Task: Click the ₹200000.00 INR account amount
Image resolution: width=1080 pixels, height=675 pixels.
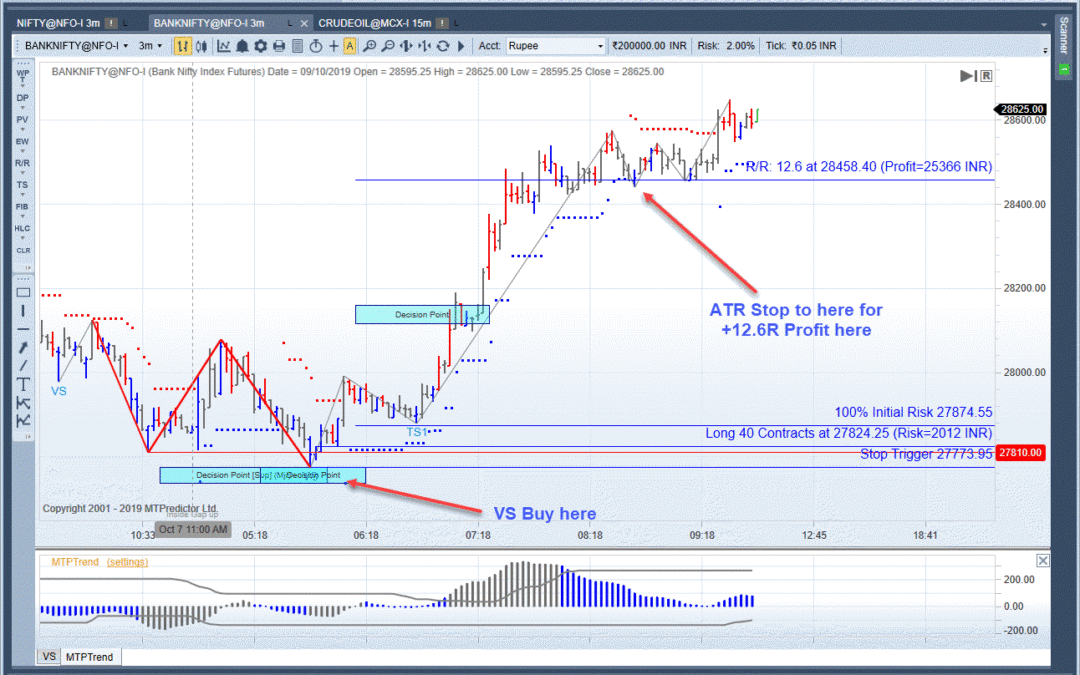Action: tap(649, 46)
